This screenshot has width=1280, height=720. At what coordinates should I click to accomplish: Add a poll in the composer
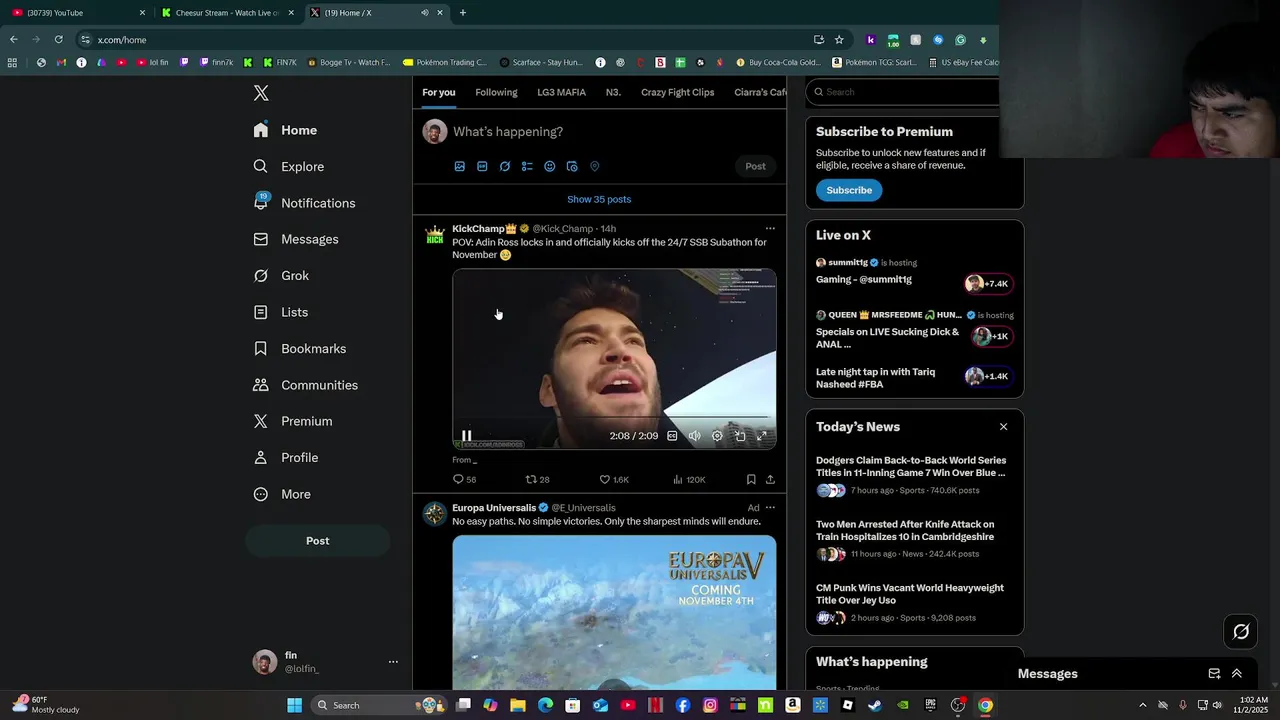(x=527, y=167)
